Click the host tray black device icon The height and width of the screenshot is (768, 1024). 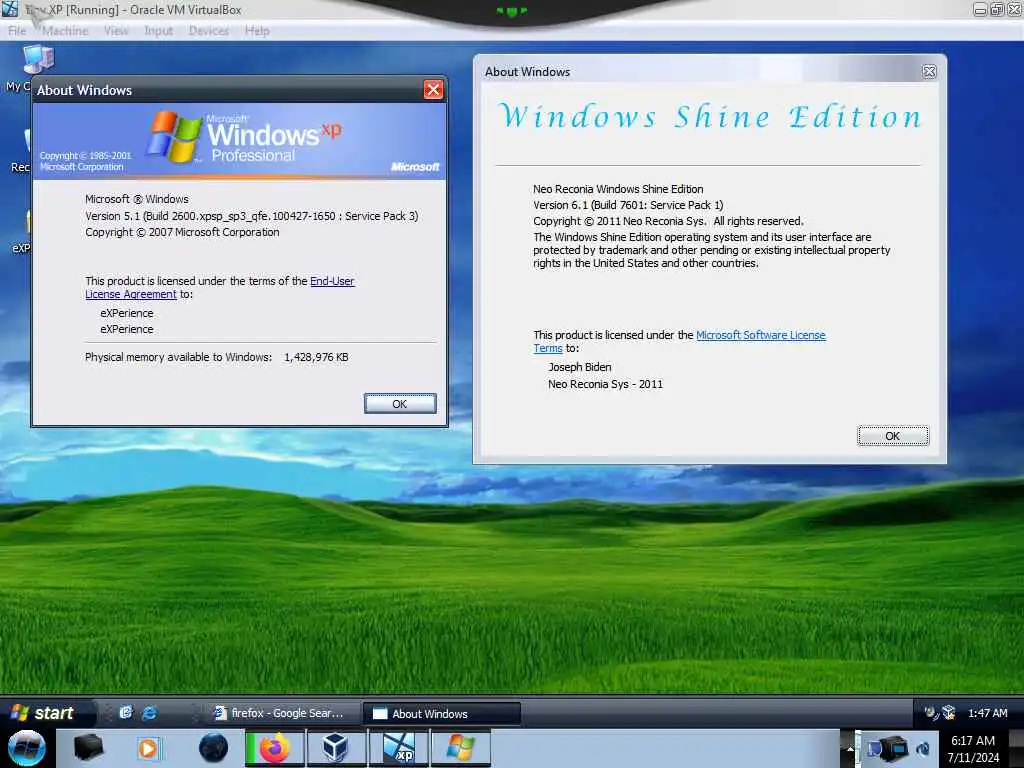(x=895, y=748)
